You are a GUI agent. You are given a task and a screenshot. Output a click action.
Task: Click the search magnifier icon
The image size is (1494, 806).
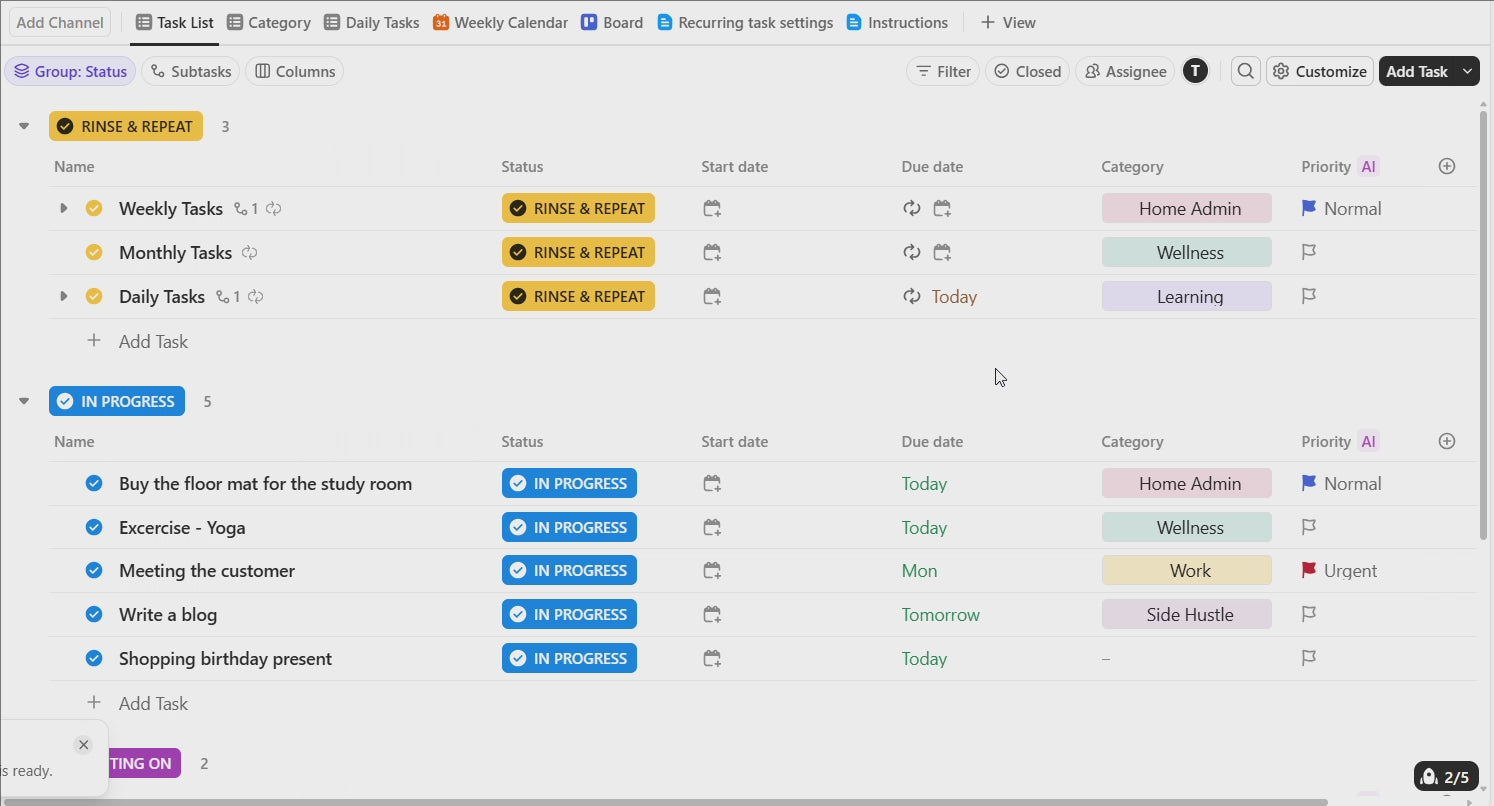click(1245, 71)
